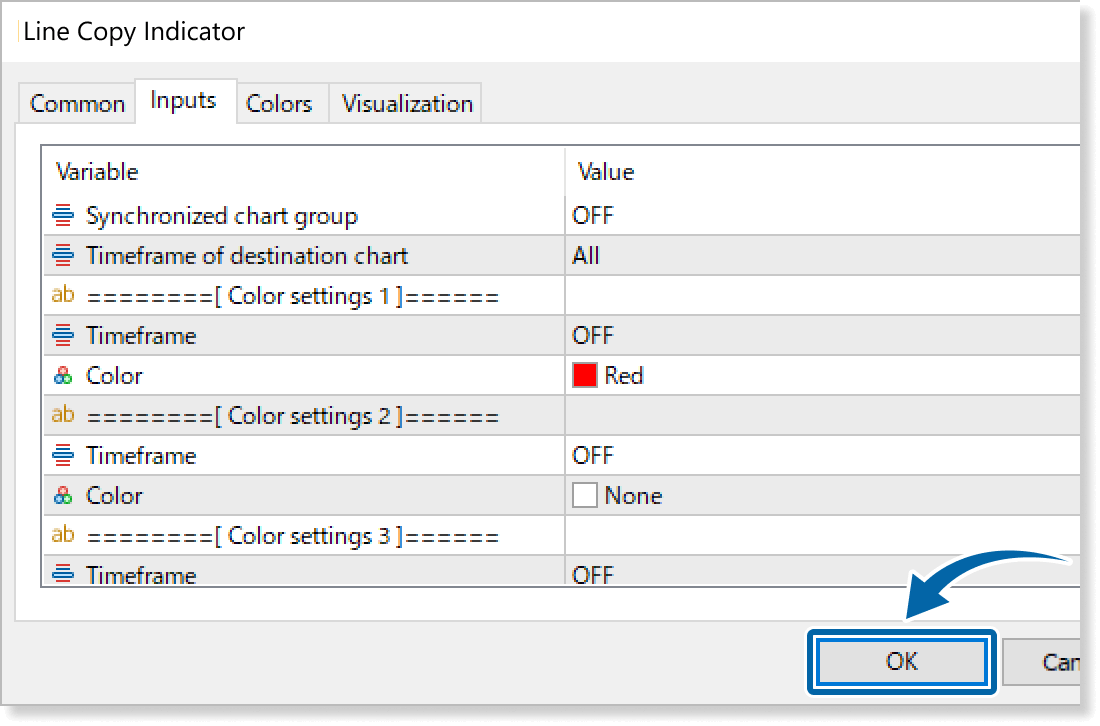The width and height of the screenshot is (1100, 726).
Task: Click the Red color swatch
Action: [585, 375]
